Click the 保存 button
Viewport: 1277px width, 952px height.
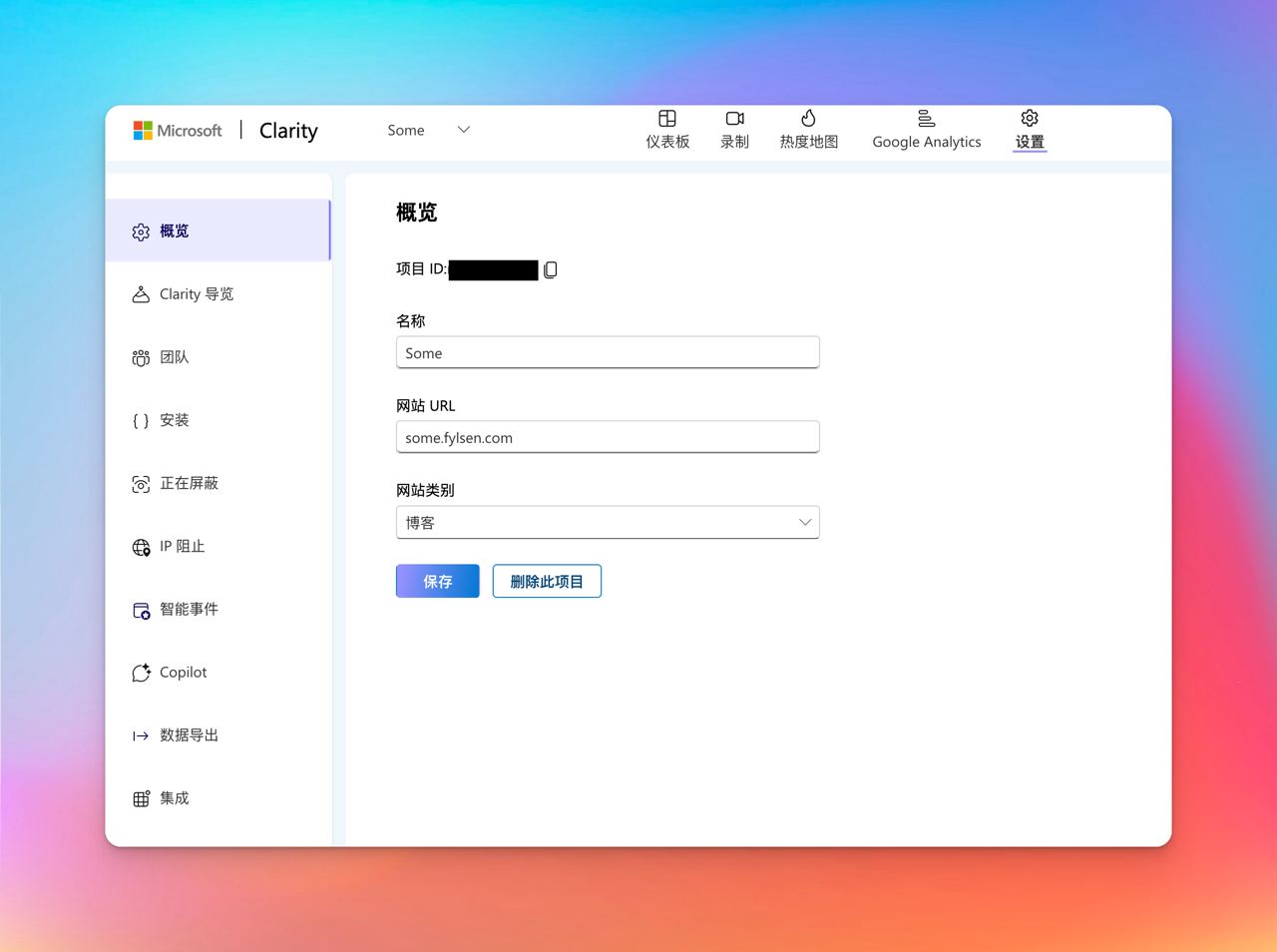coord(438,581)
